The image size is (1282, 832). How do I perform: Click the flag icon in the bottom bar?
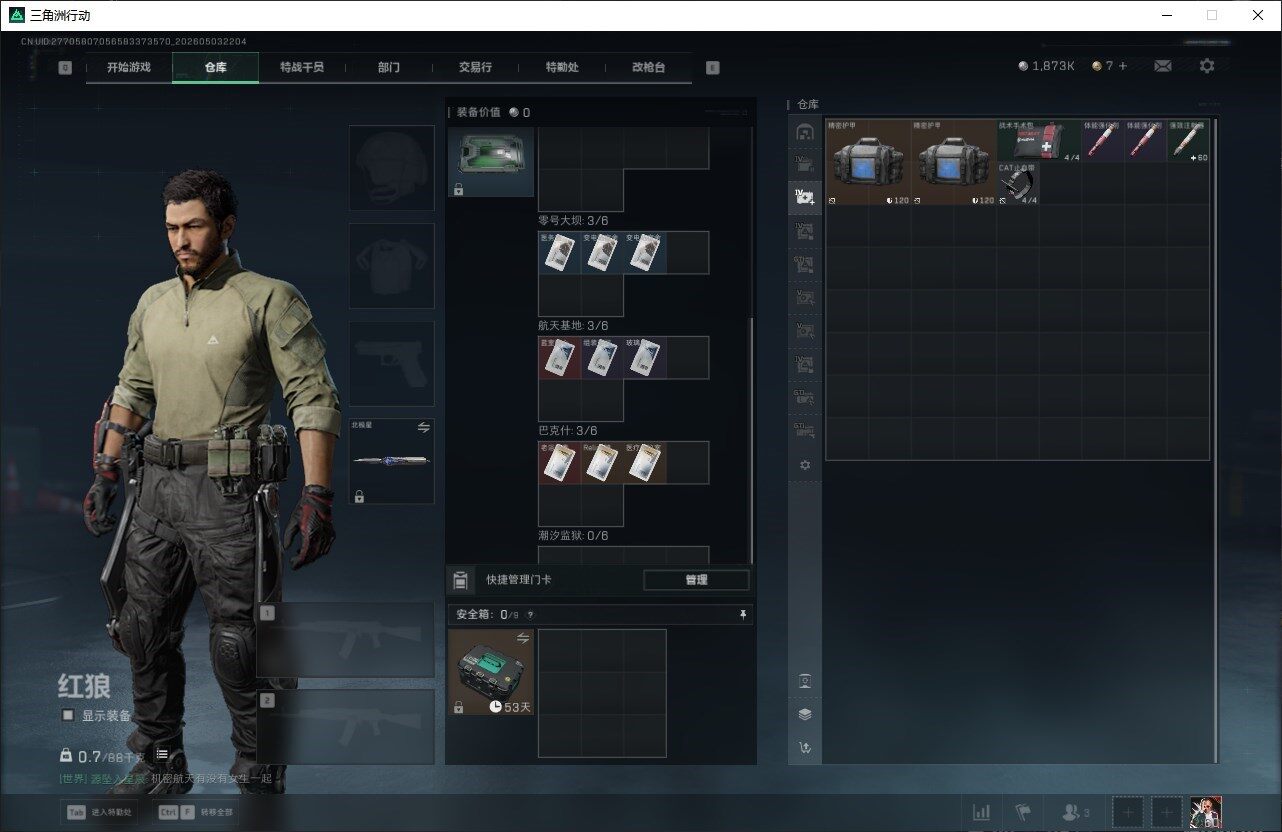(x=1022, y=812)
